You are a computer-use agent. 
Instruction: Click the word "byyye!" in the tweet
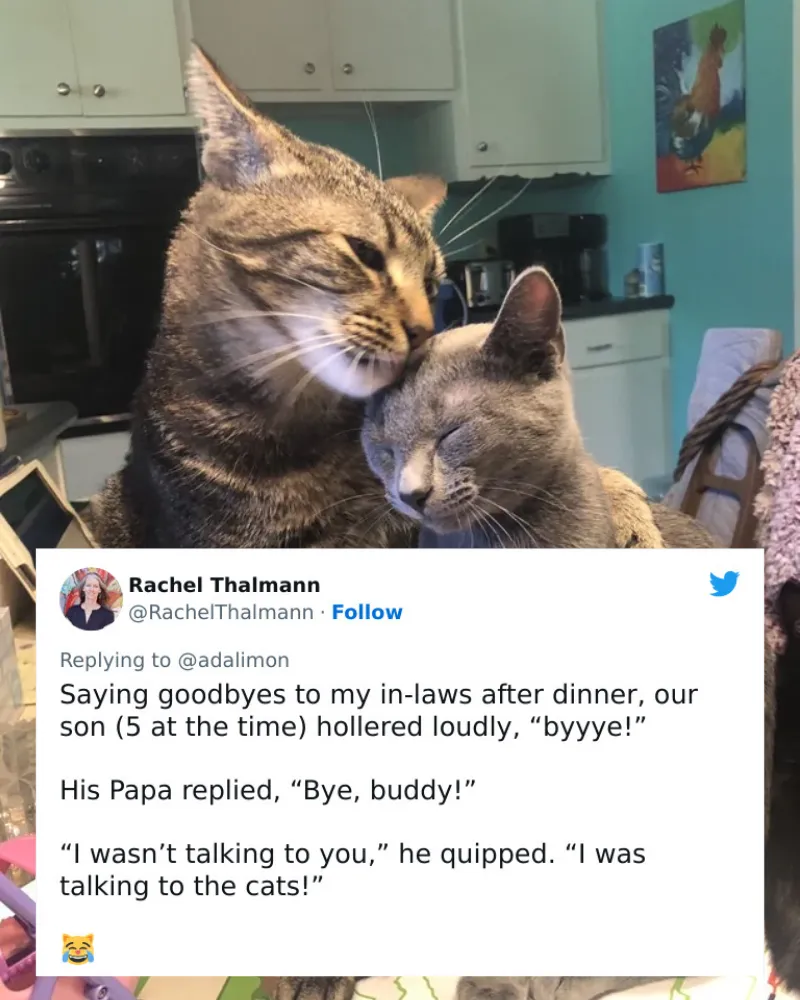(588, 727)
